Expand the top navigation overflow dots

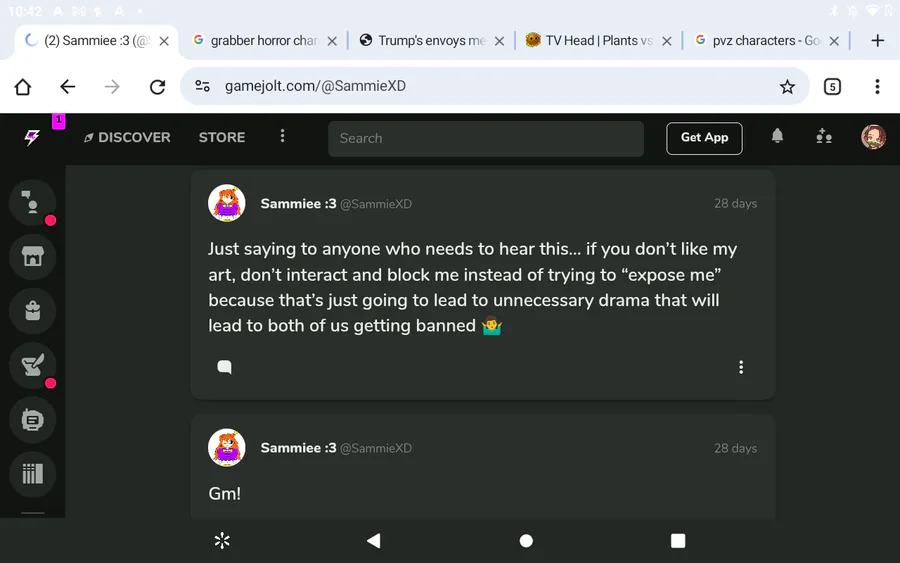pos(282,137)
